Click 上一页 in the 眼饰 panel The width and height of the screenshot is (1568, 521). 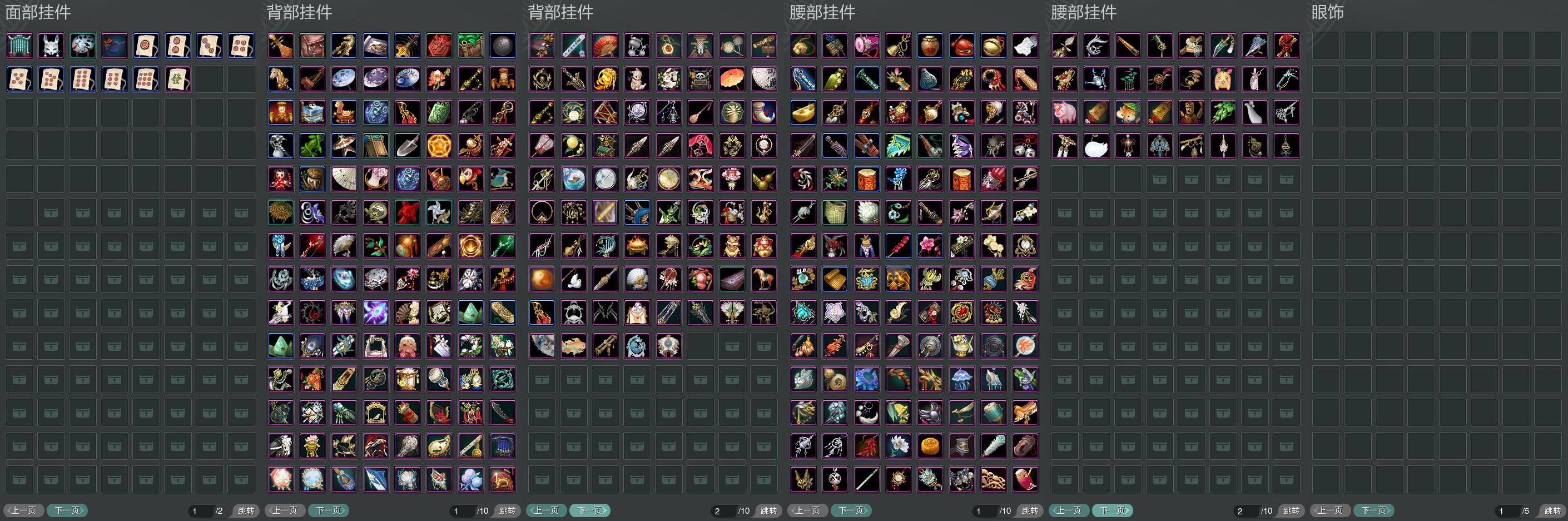click(1331, 510)
